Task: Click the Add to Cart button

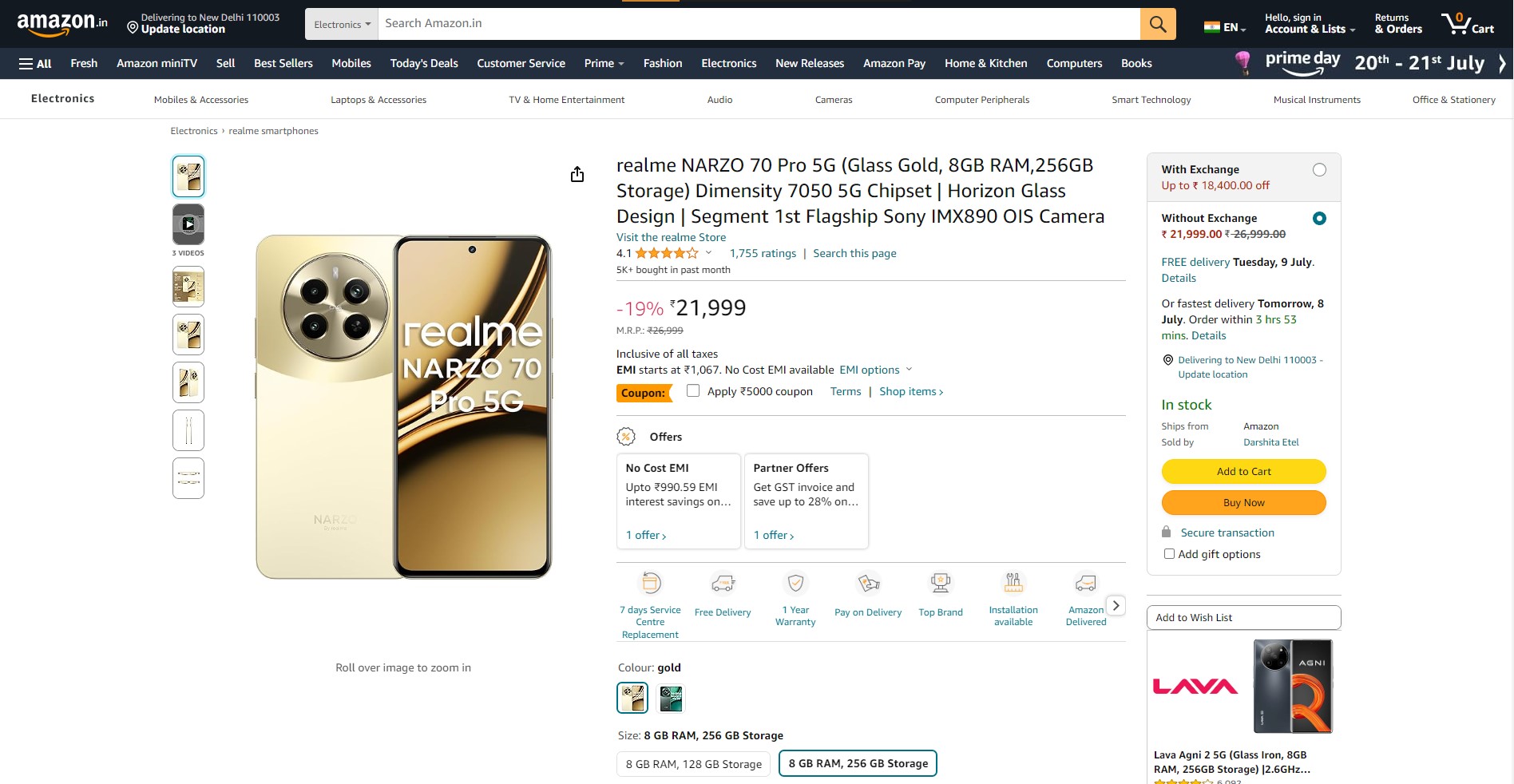Action: point(1243,472)
